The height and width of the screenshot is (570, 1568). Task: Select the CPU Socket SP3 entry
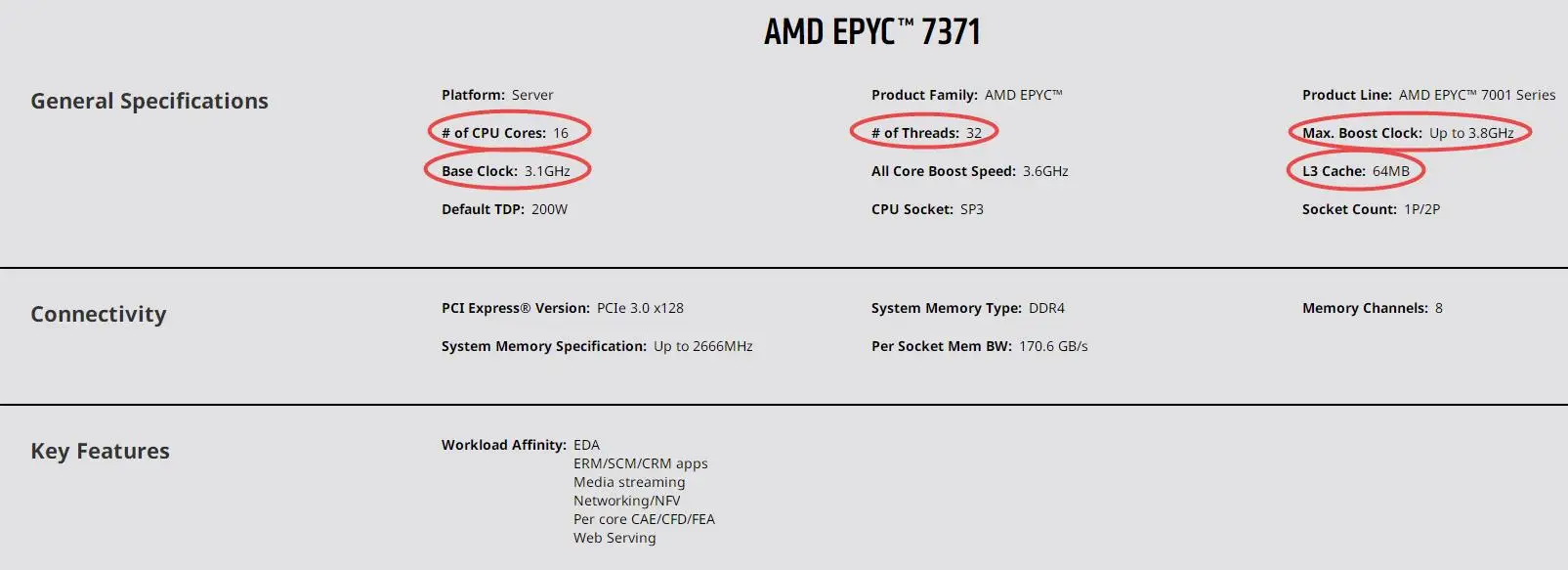(927, 209)
